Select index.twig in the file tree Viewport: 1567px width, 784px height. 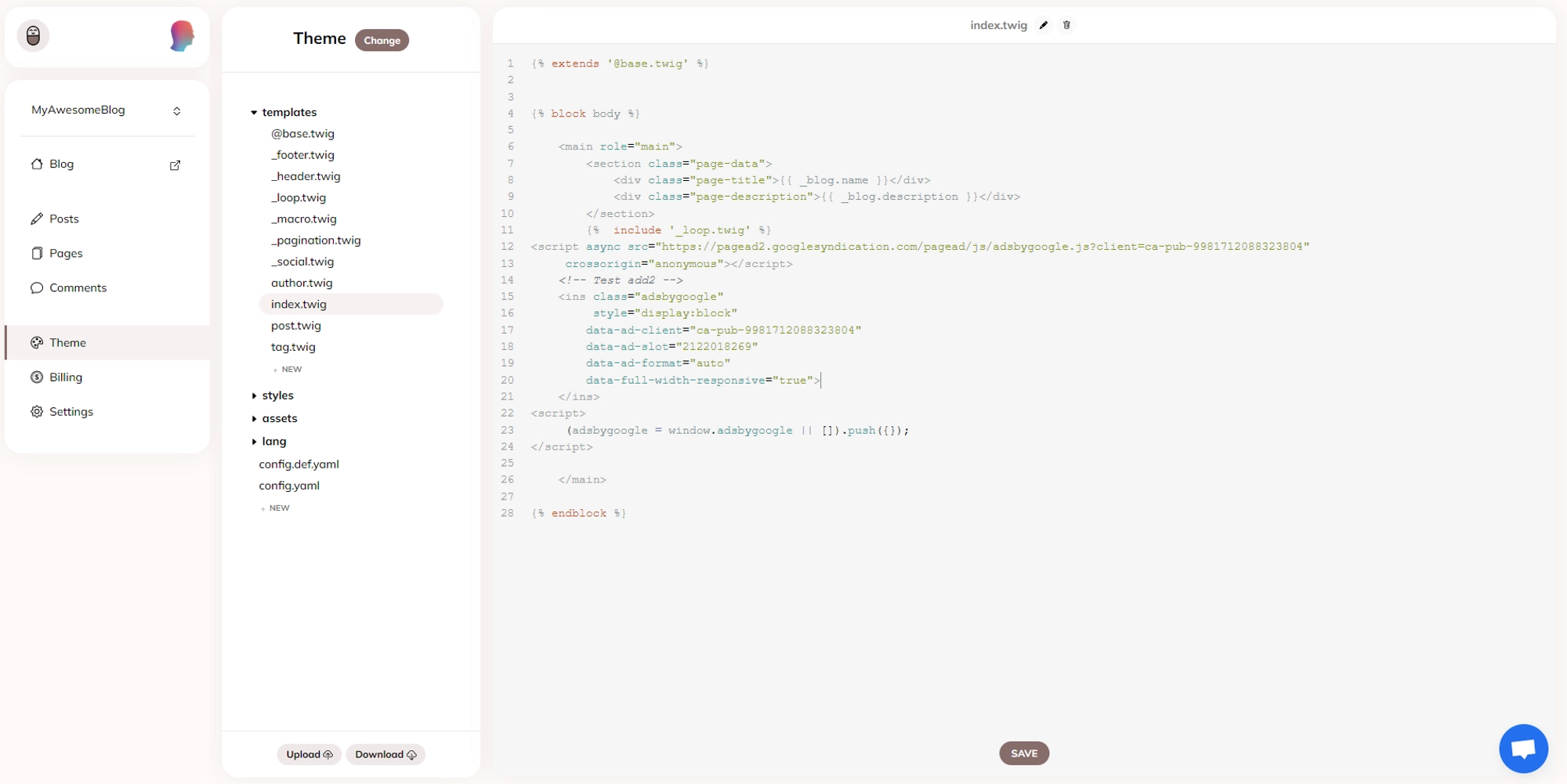[x=351, y=305]
